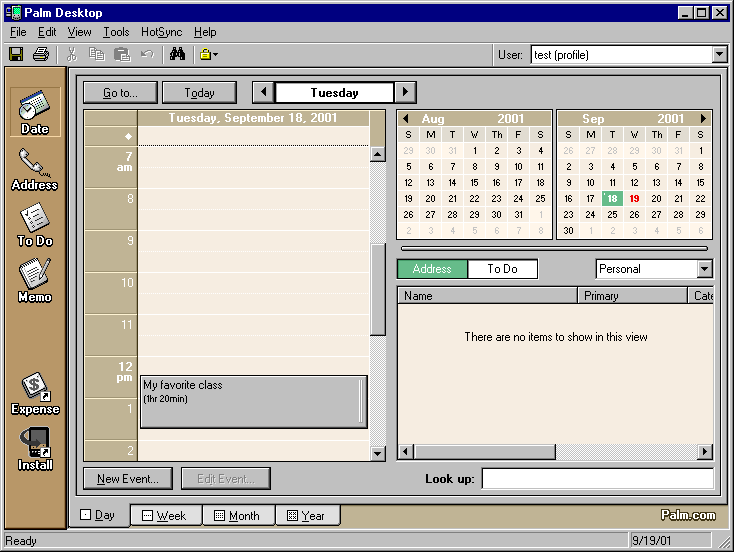Viewport: 734px width, 552px height.
Task: Click the address list horizontal scroll thumb
Action: coord(484,452)
